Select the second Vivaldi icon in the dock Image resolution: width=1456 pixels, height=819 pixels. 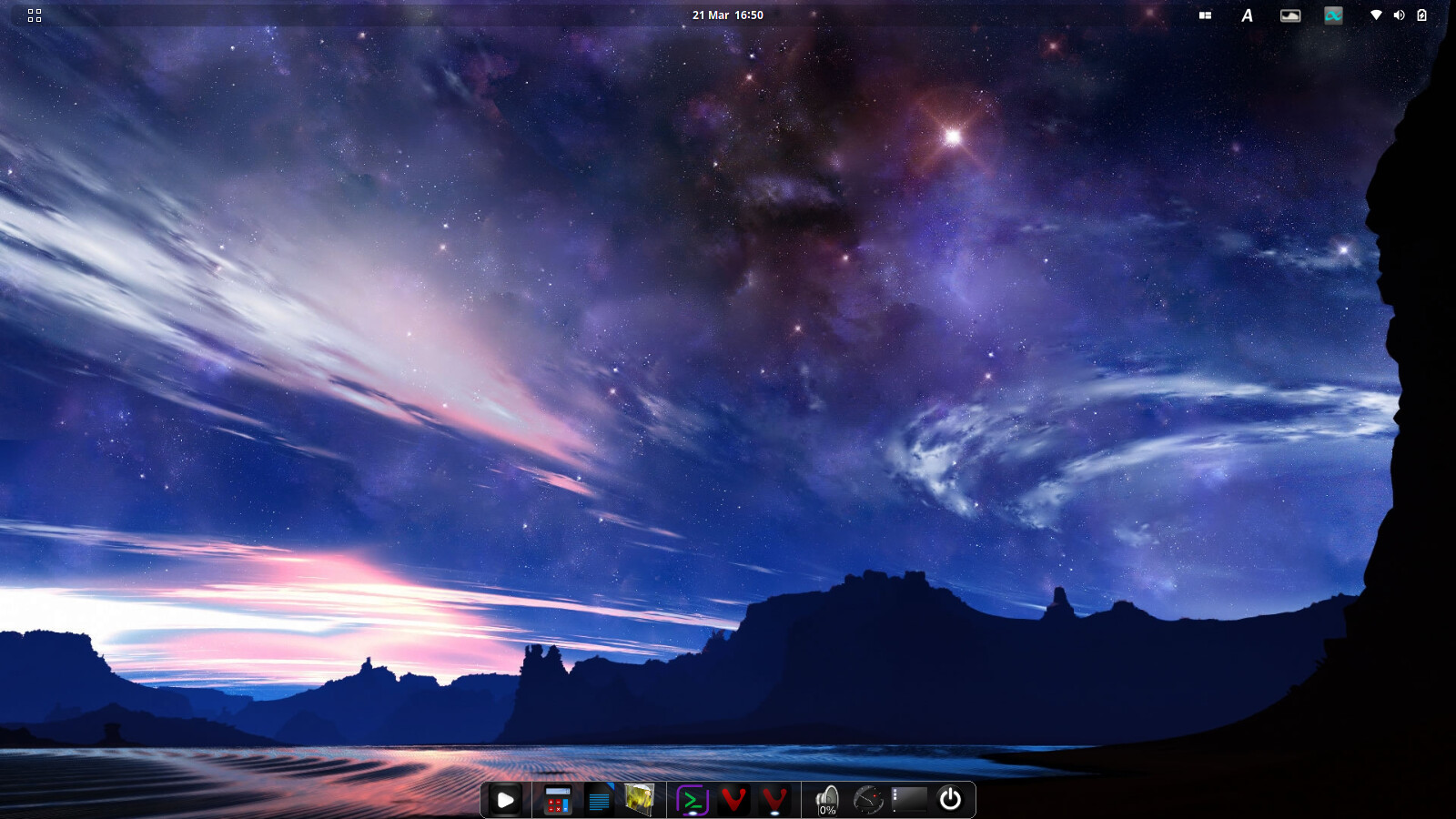click(x=773, y=800)
